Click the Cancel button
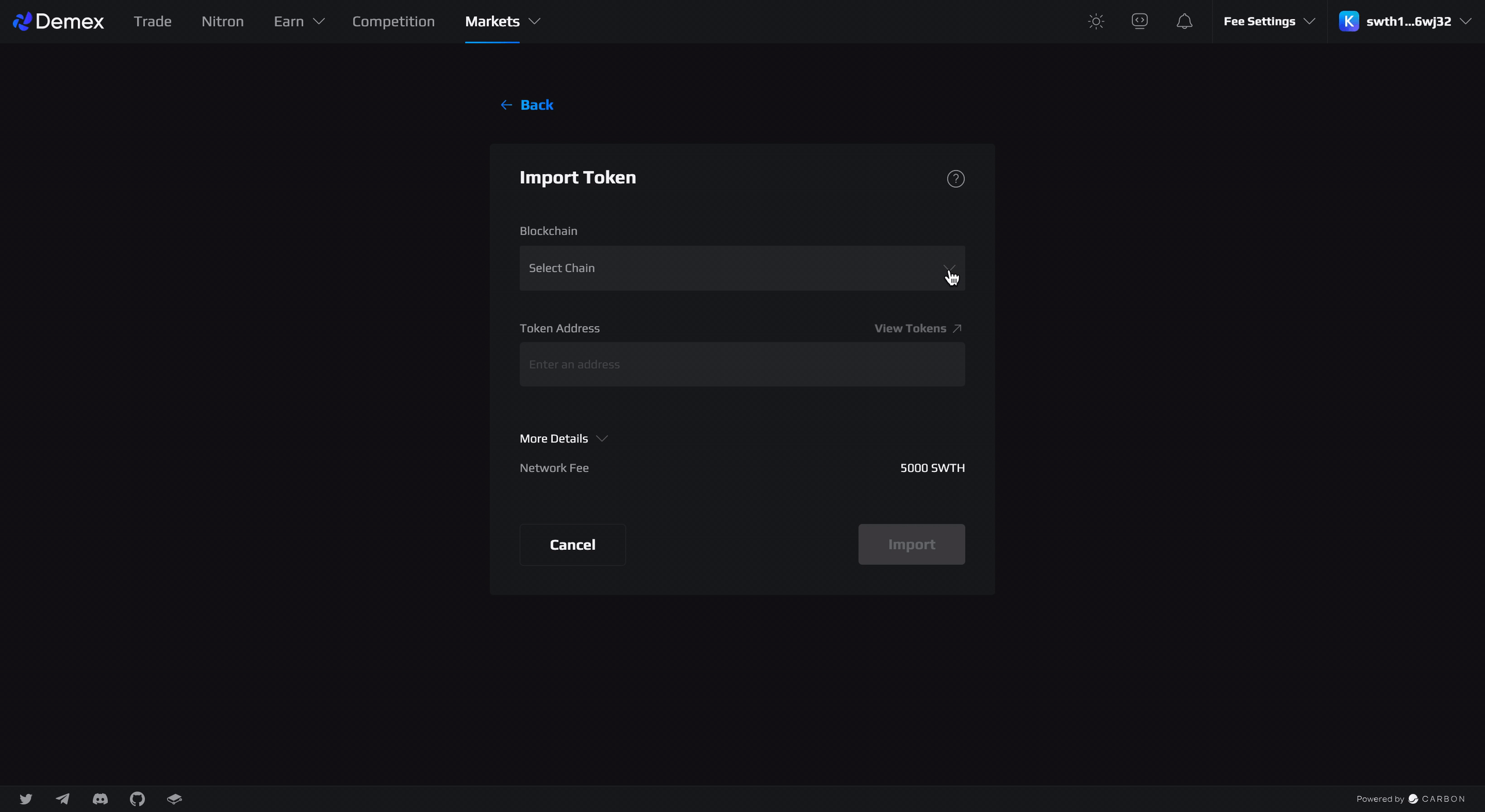Image resolution: width=1485 pixels, height=812 pixels. 573,545
